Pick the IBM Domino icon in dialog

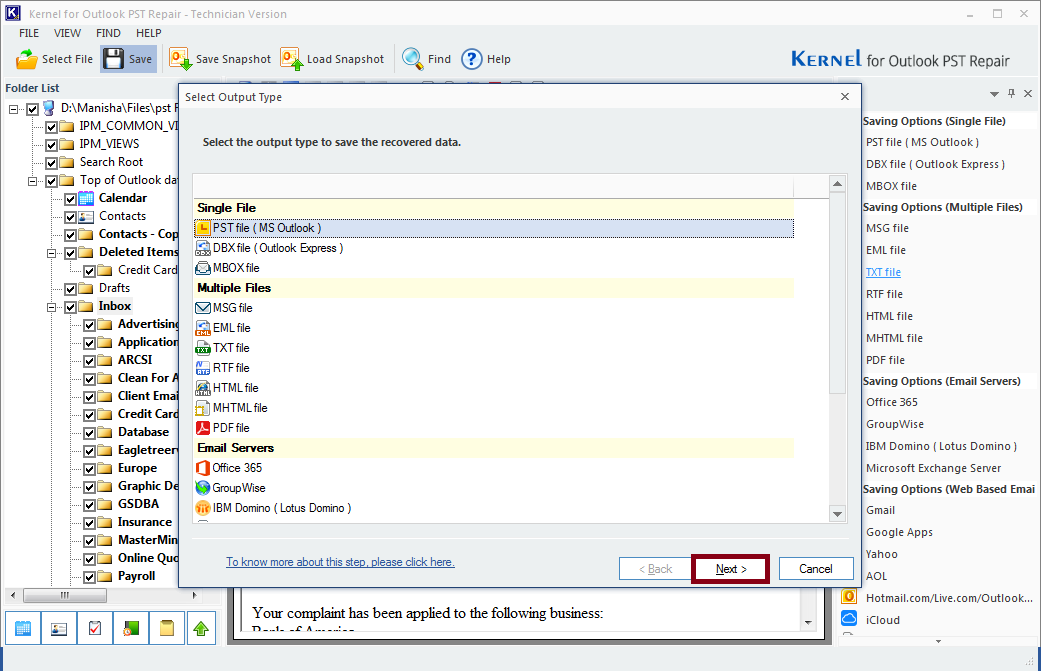tap(203, 508)
